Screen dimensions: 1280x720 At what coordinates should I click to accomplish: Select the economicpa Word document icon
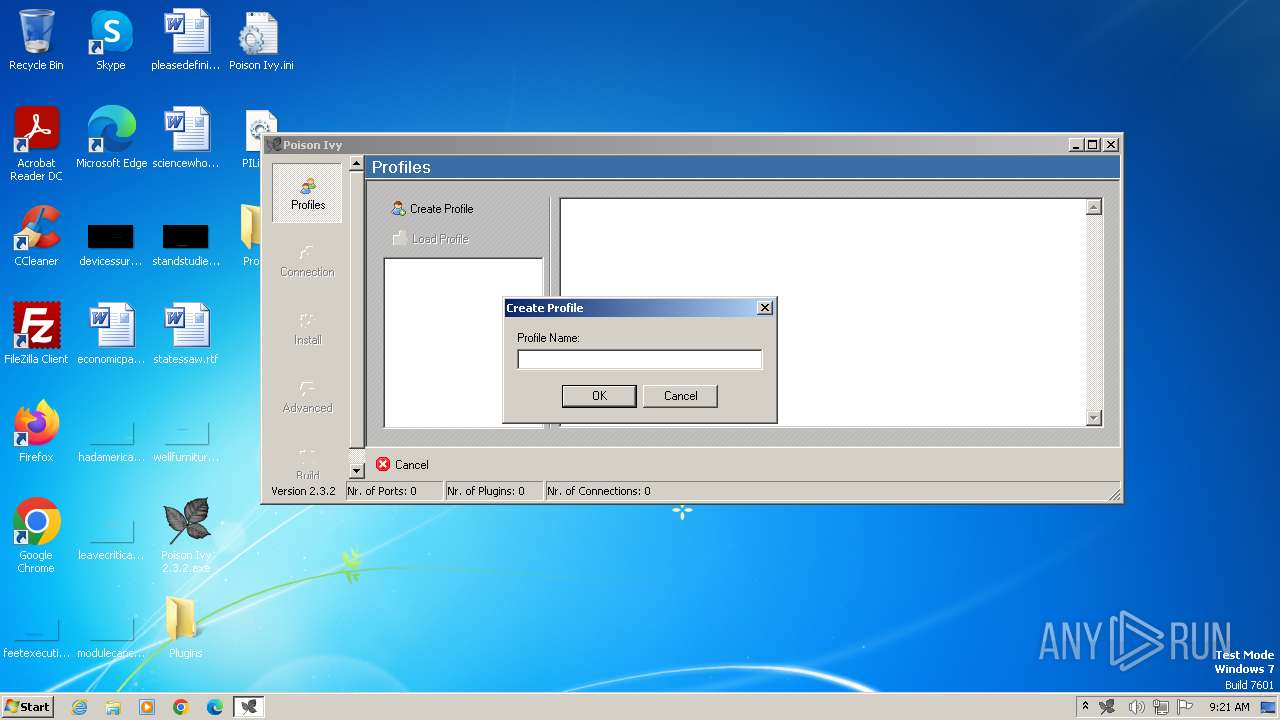[111, 334]
